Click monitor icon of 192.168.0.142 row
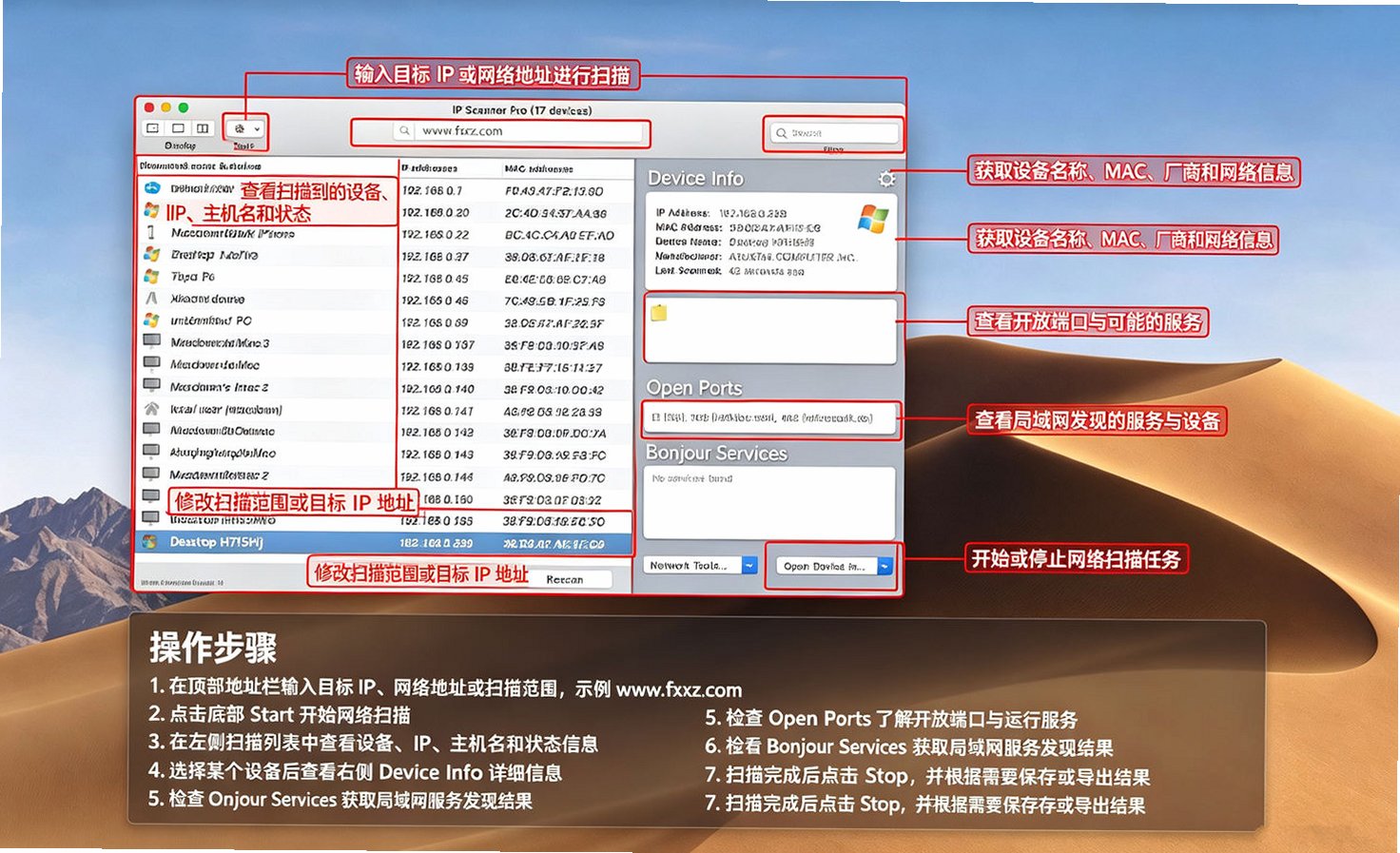Image resolution: width=1400 pixels, height=853 pixels. 151,430
